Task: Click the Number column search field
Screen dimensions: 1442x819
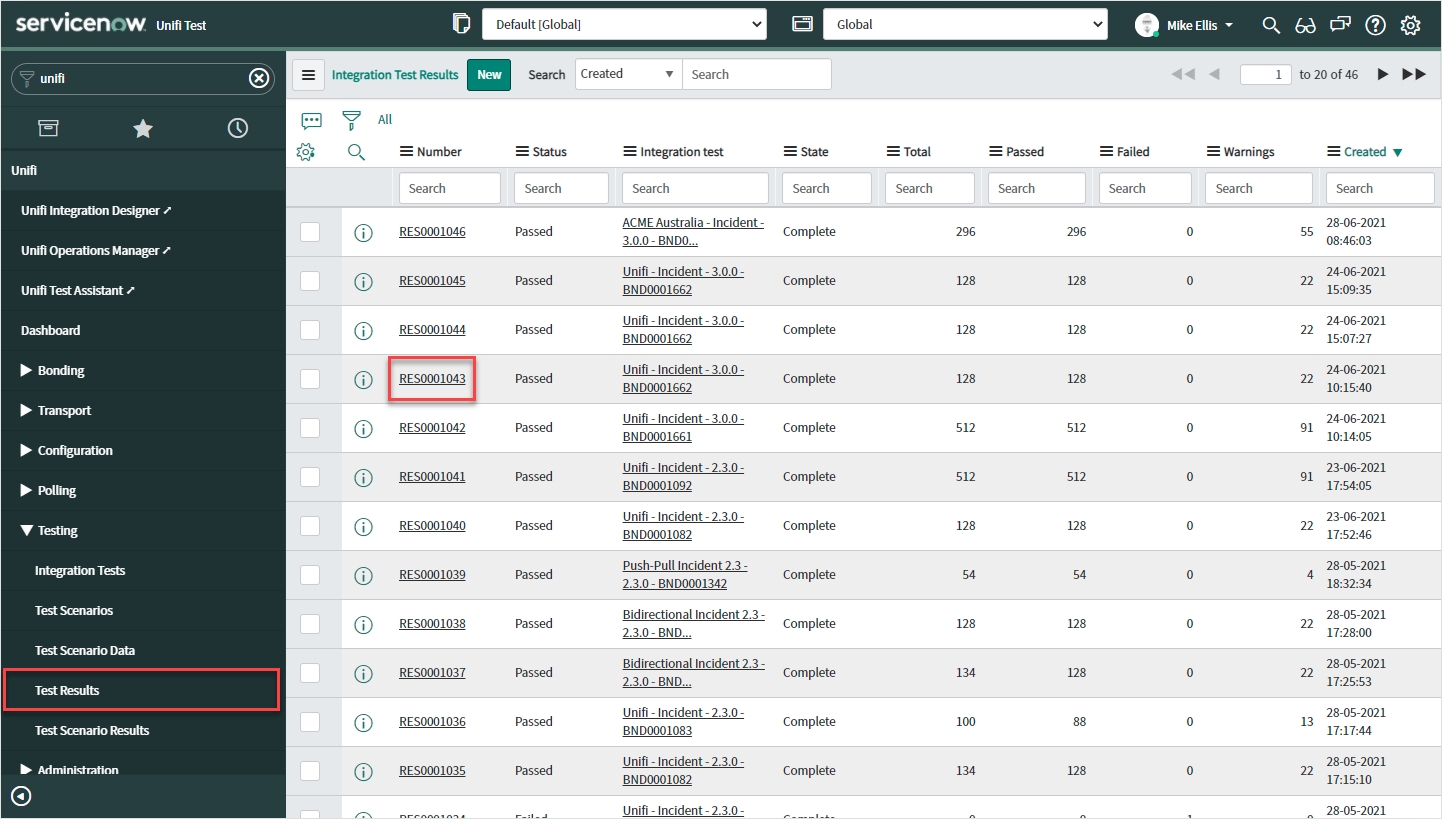Action: pos(449,188)
